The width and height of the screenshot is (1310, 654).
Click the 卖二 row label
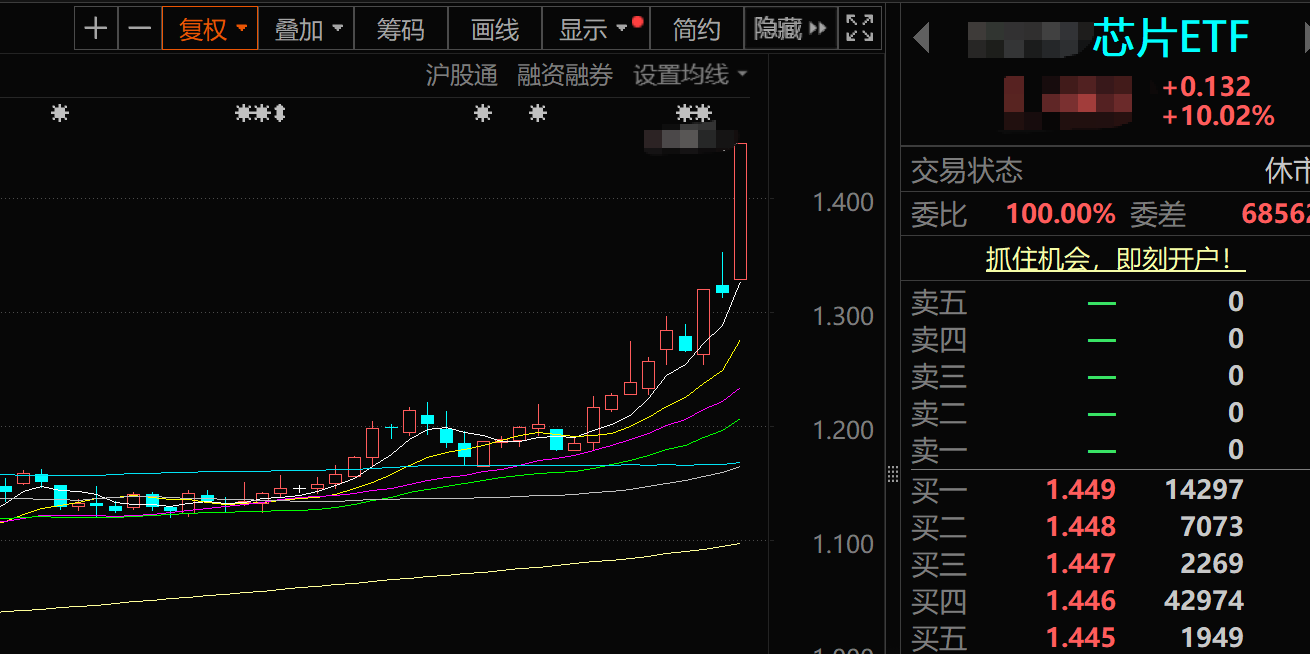[x=939, y=413]
